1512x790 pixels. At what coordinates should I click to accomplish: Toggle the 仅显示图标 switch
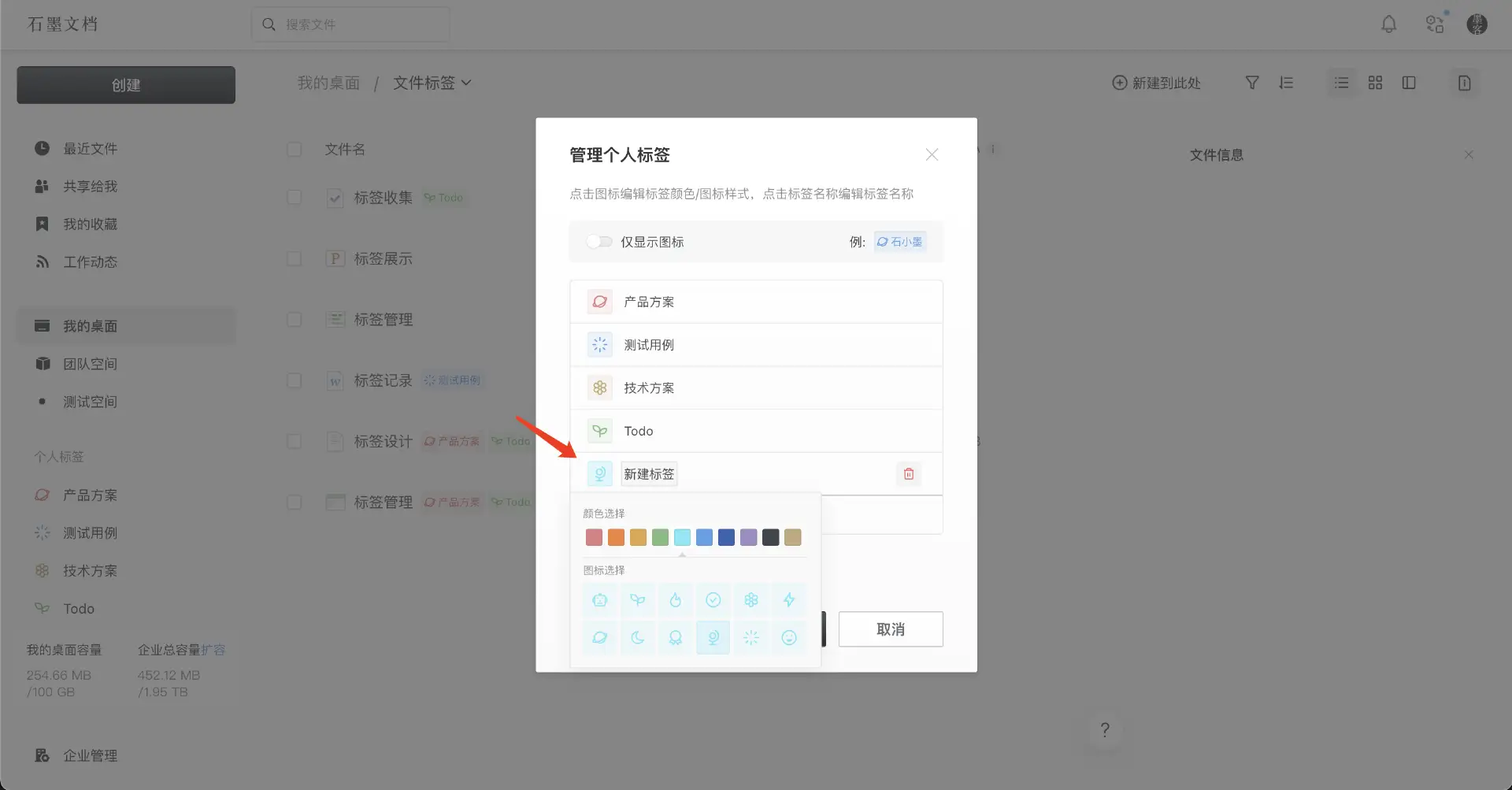[x=599, y=242]
